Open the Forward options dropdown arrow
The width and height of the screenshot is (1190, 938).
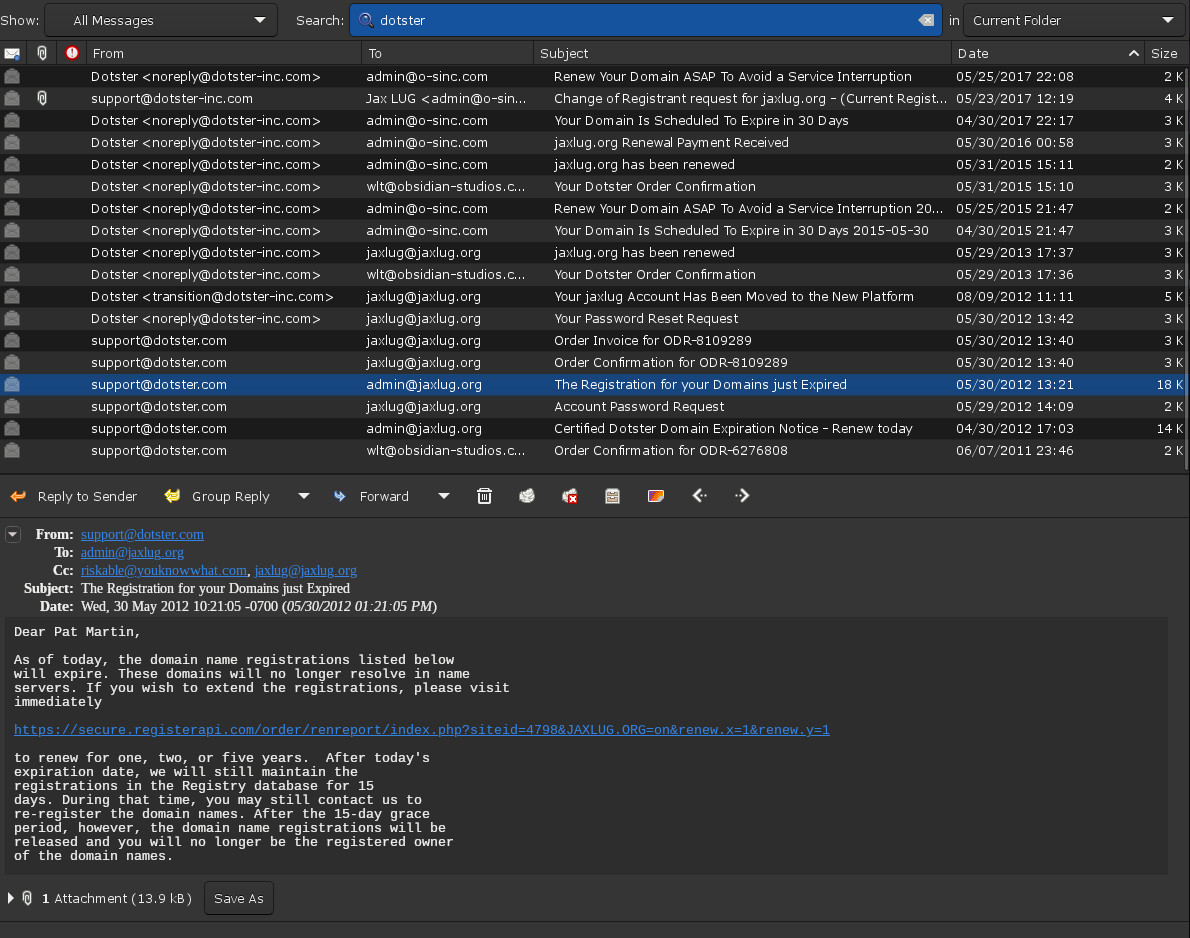pyautogui.click(x=442, y=495)
